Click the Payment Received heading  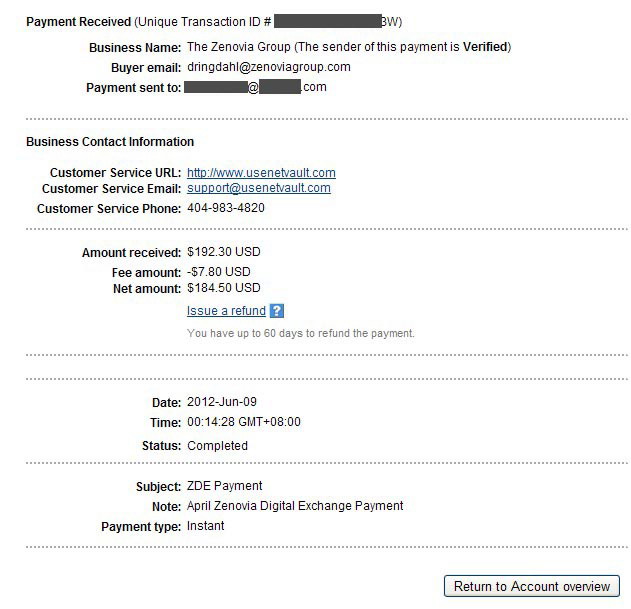pyautogui.click(x=78, y=22)
